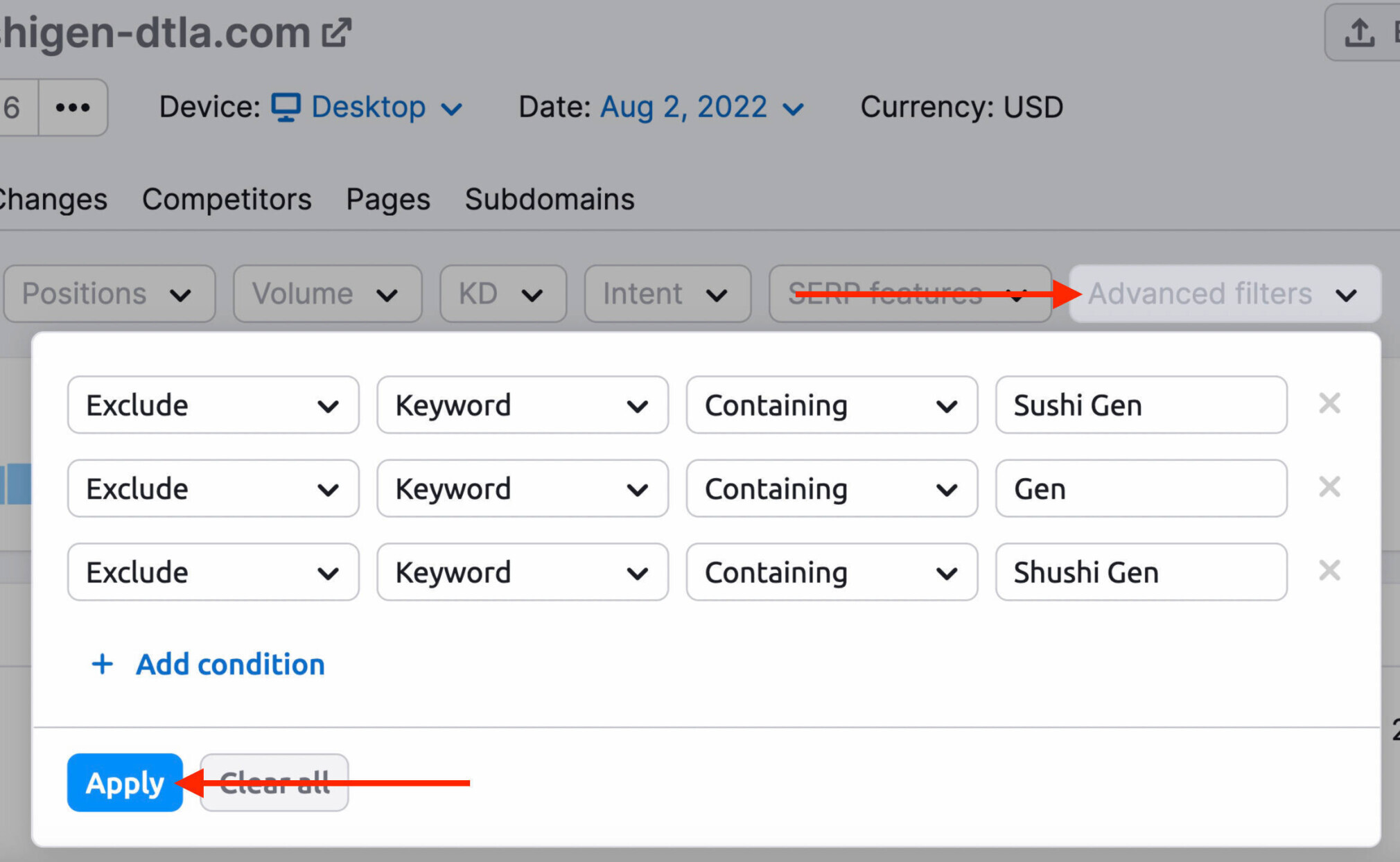Expand the KD filter
1400x862 pixels.
pos(503,294)
